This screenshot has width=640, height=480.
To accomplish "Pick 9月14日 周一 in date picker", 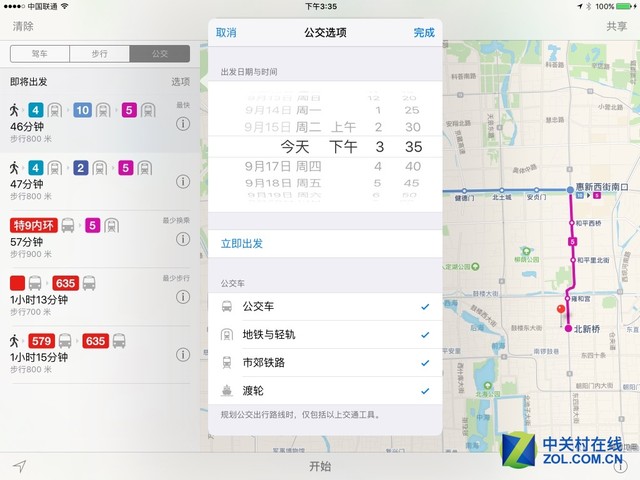I will [283, 110].
